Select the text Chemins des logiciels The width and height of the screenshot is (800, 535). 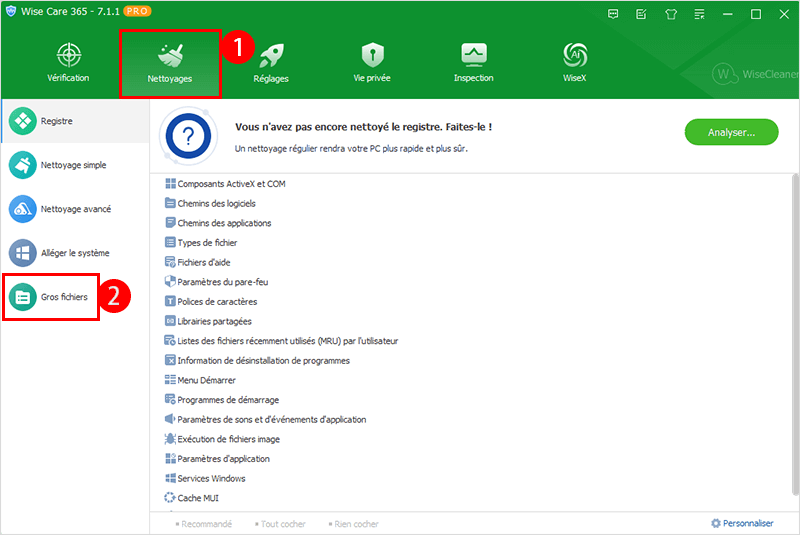(x=217, y=203)
